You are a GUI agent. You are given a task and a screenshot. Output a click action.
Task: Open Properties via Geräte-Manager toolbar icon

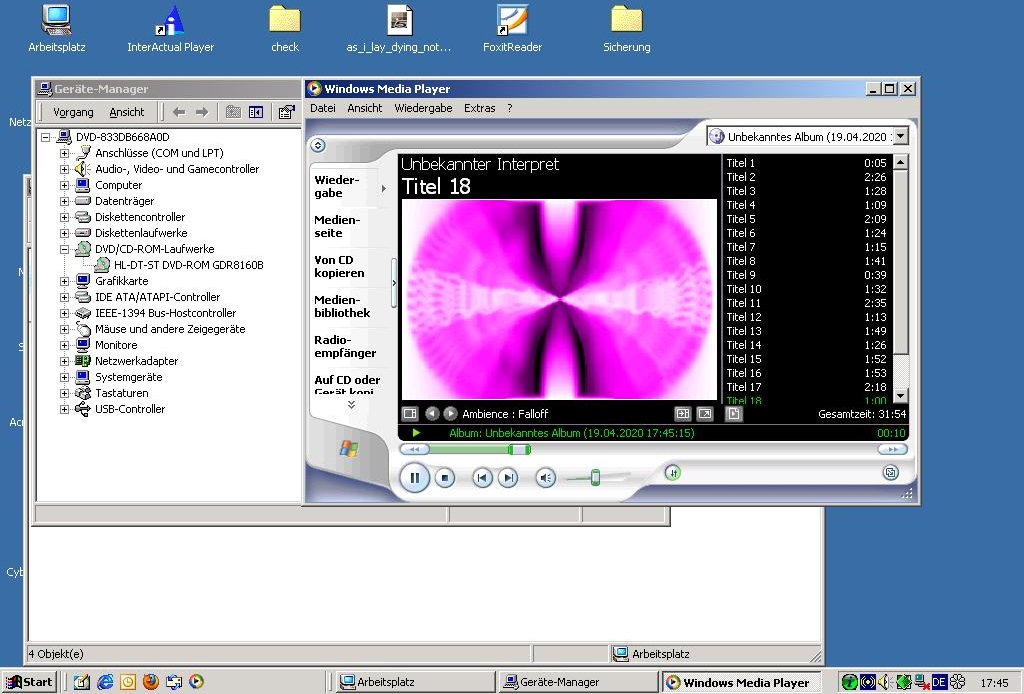[286, 112]
